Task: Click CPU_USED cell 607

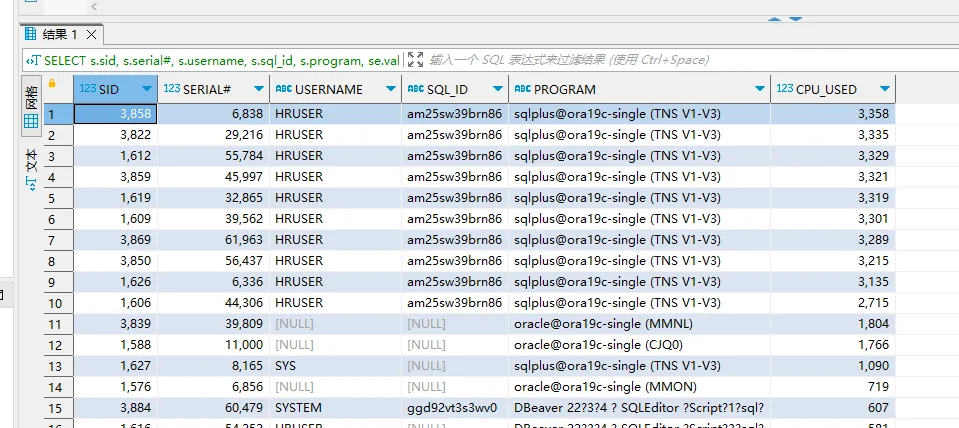Action: coord(833,408)
